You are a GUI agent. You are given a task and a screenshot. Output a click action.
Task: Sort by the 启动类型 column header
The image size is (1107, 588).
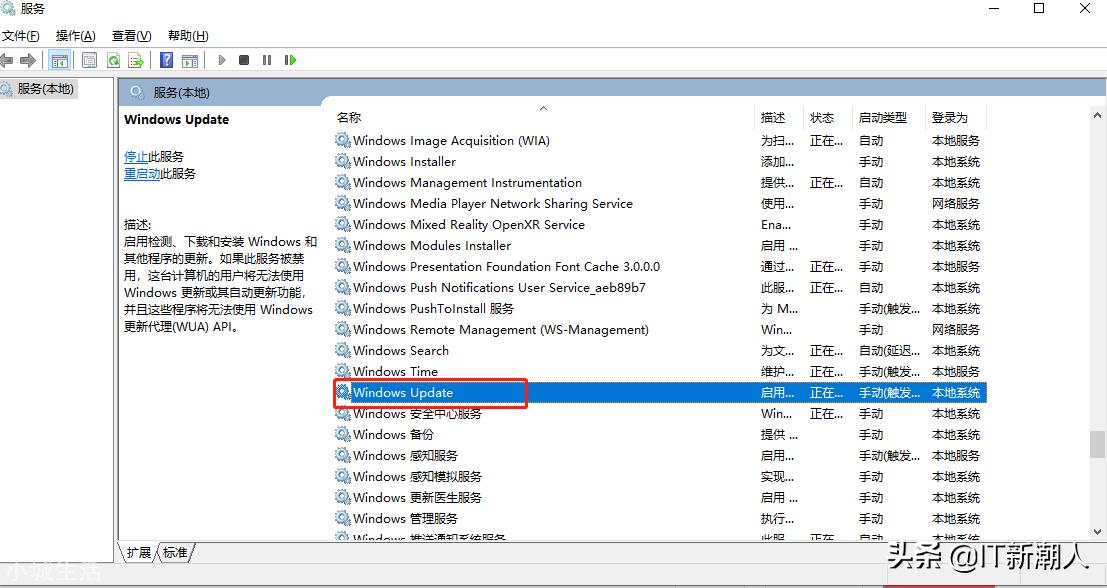(882, 118)
